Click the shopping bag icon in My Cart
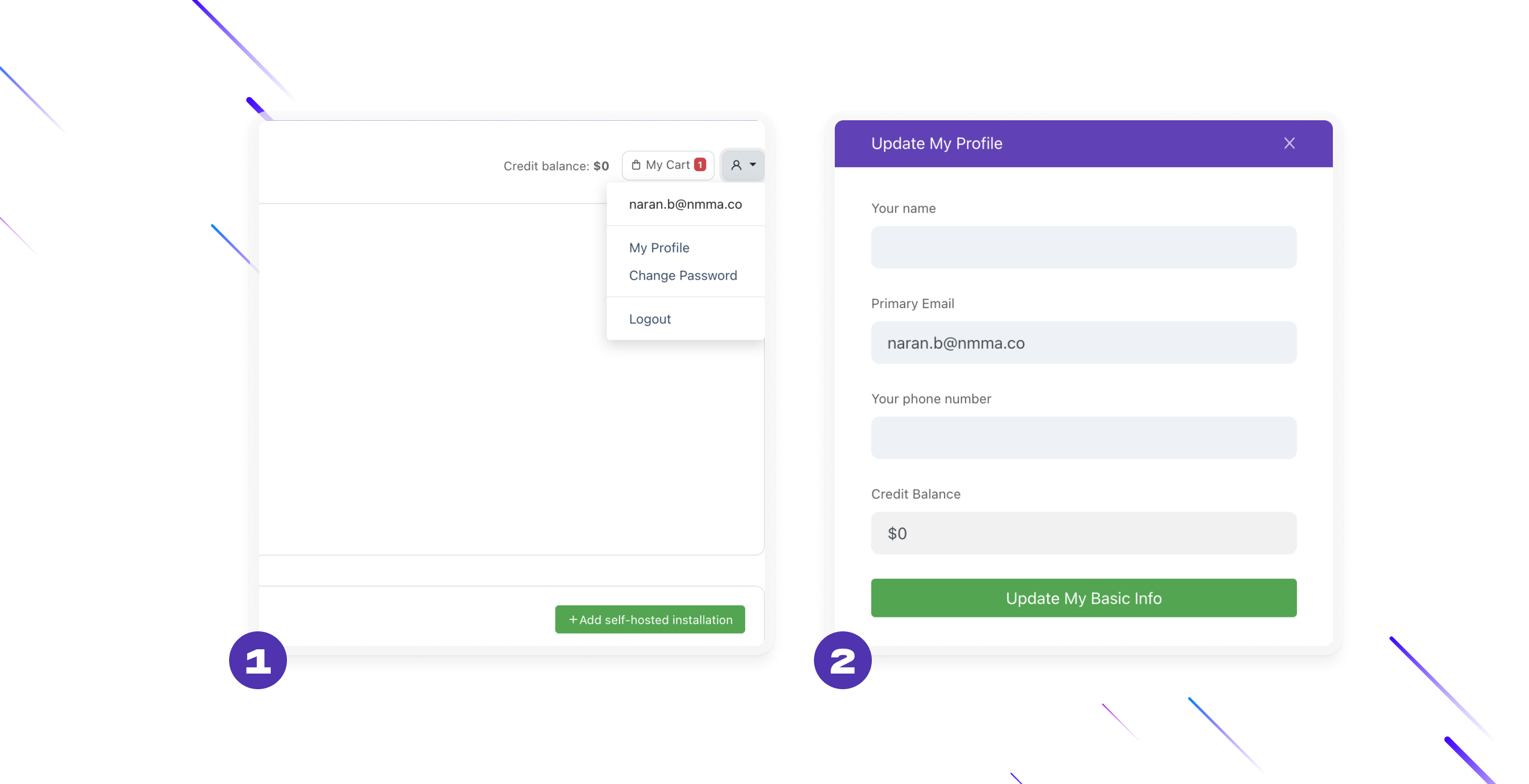The width and height of the screenshot is (1529, 784). [636, 165]
